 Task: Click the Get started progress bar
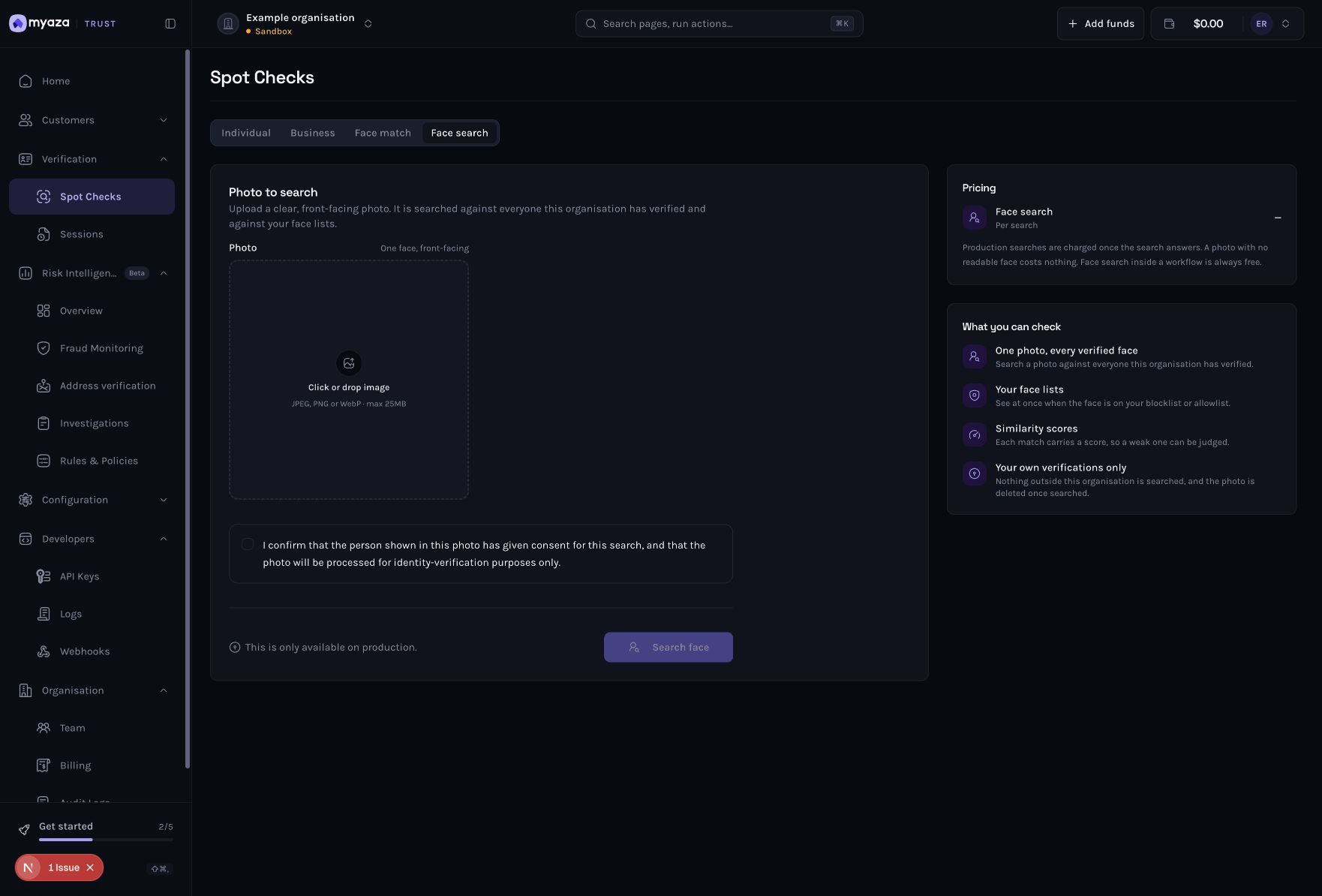(106, 840)
